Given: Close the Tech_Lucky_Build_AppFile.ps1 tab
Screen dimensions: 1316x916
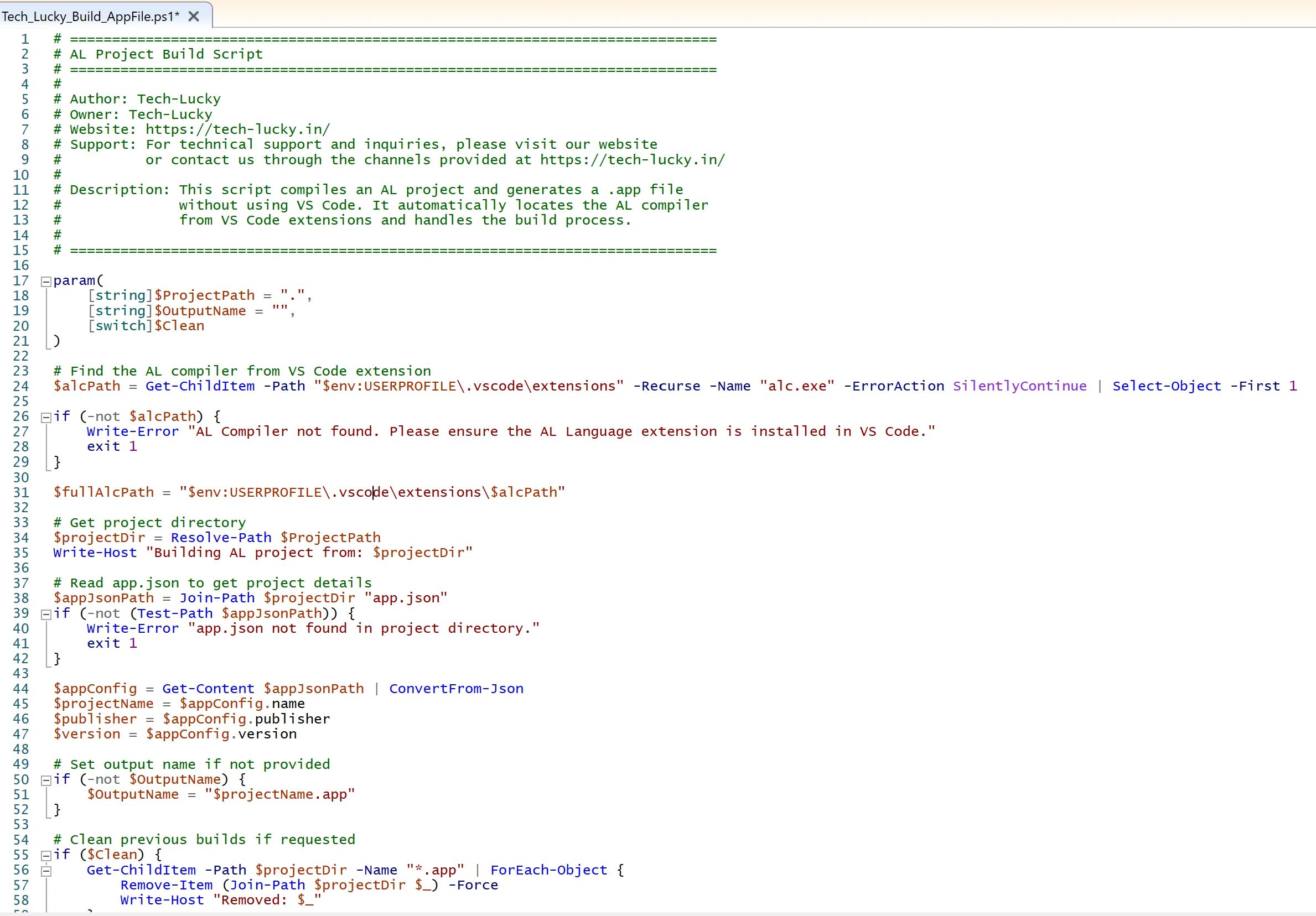Looking at the screenshot, I should tap(194, 16).
